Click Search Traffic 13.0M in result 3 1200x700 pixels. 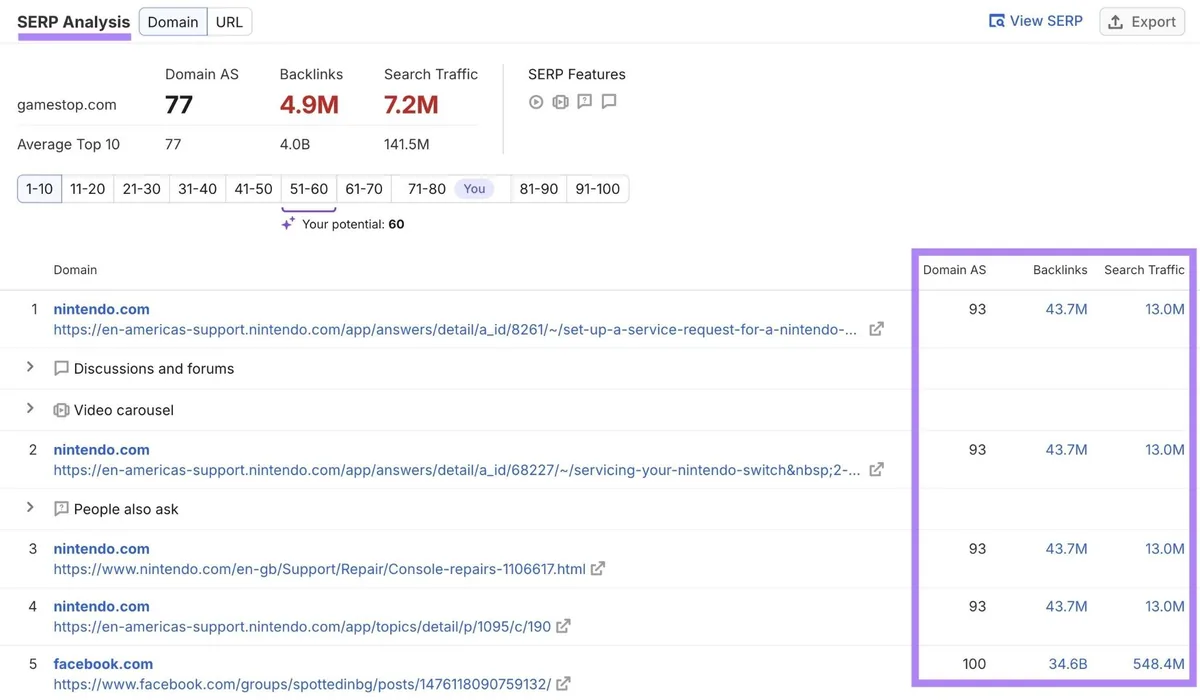point(1165,549)
